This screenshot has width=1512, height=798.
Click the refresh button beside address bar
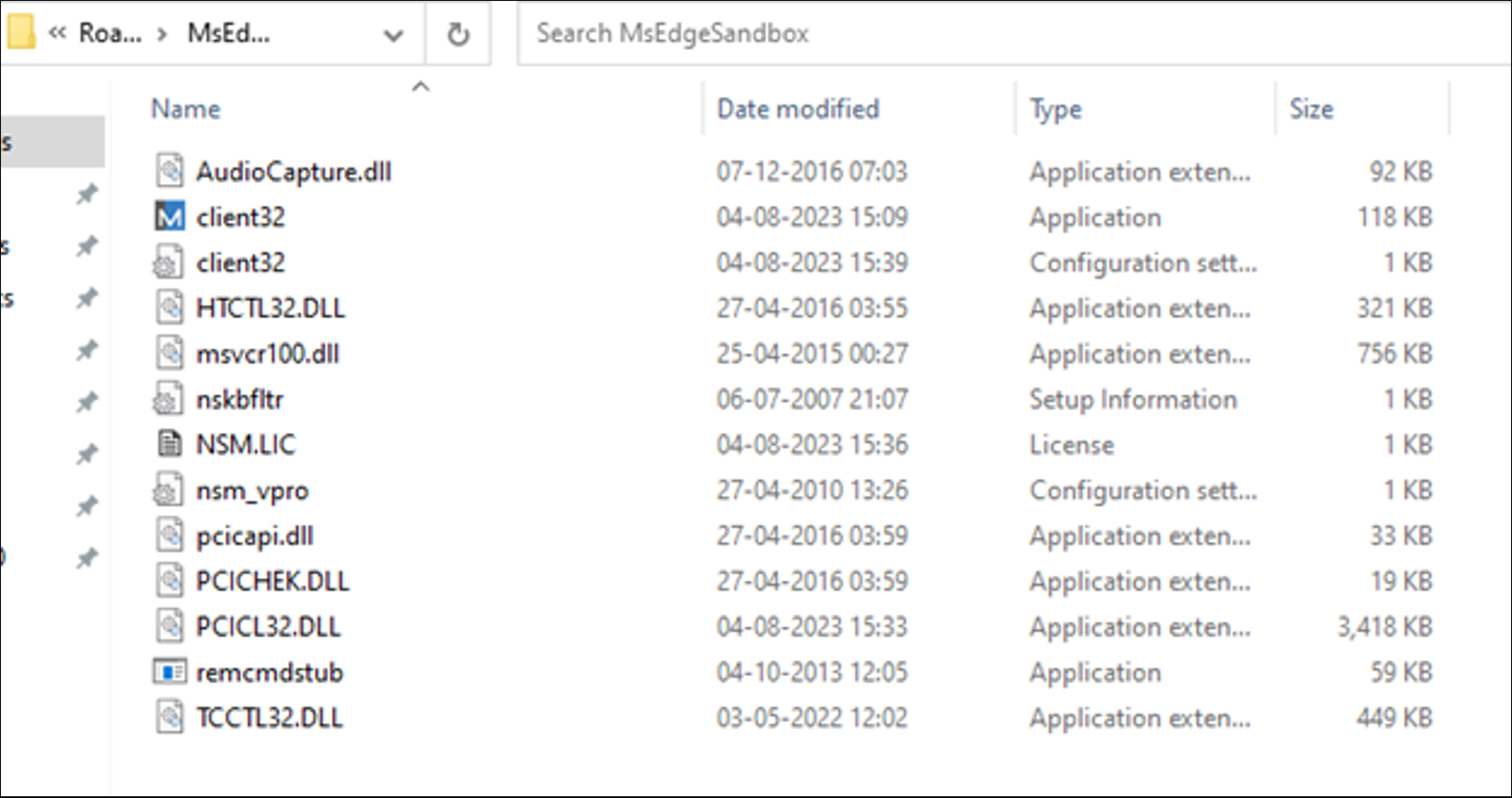tap(458, 34)
